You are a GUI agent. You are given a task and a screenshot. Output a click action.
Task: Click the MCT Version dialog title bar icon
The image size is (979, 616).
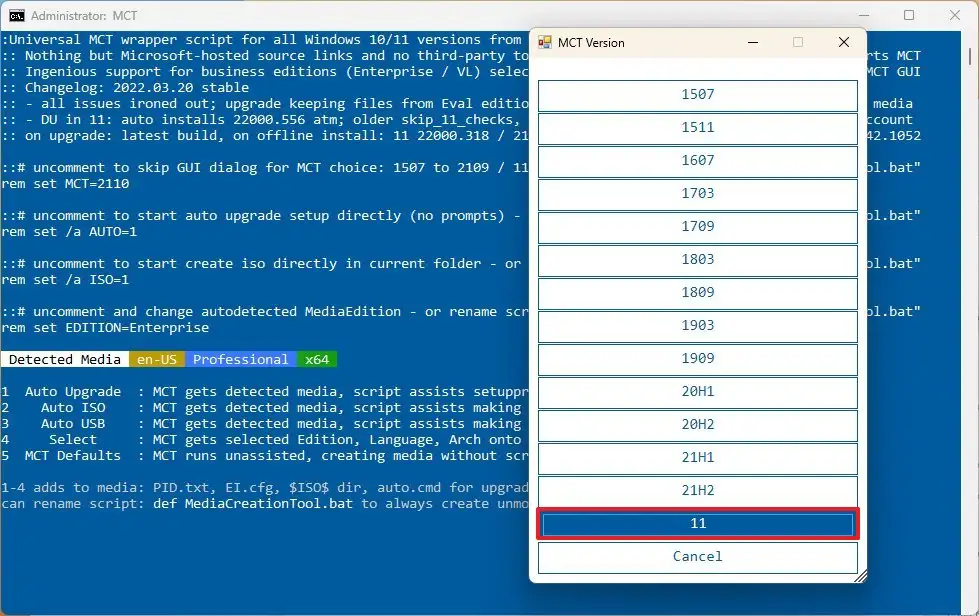pyautogui.click(x=545, y=43)
